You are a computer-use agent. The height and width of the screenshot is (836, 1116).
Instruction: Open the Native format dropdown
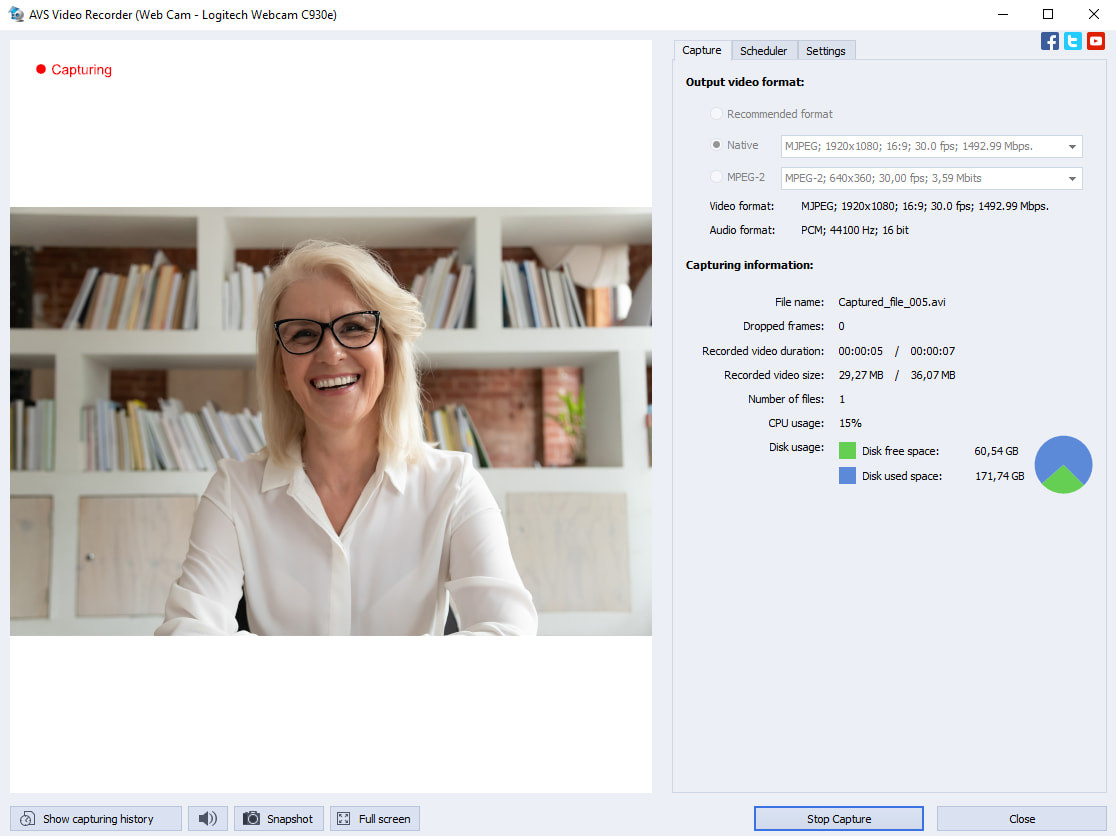[x=1073, y=146]
